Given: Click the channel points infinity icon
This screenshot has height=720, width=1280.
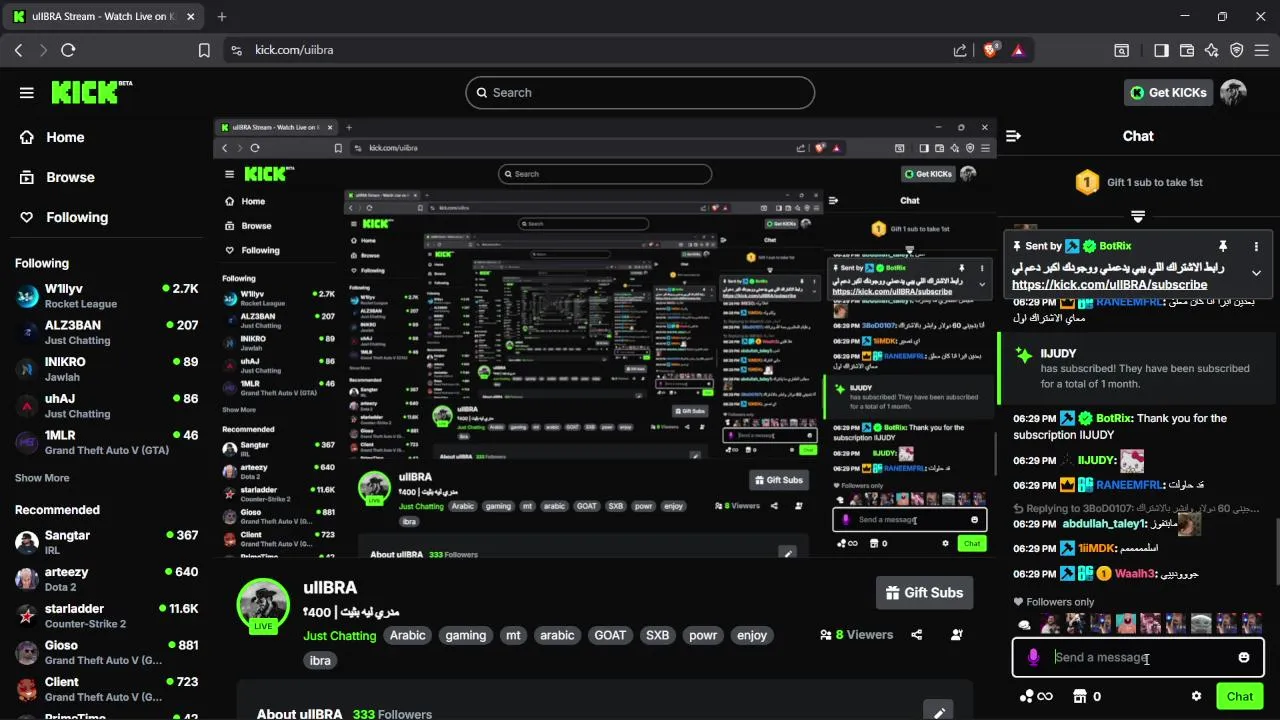Looking at the screenshot, I should point(1036,696).
